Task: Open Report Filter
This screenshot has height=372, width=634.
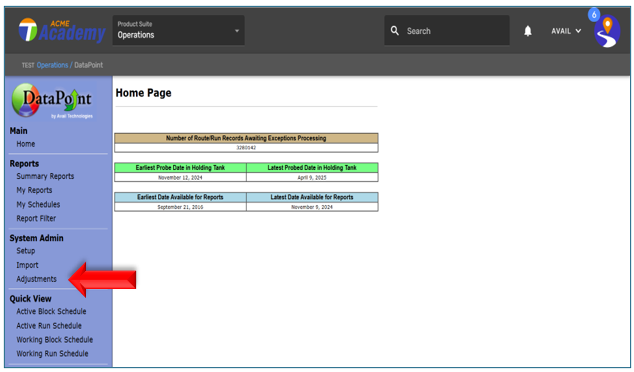Action: point(36,218)
